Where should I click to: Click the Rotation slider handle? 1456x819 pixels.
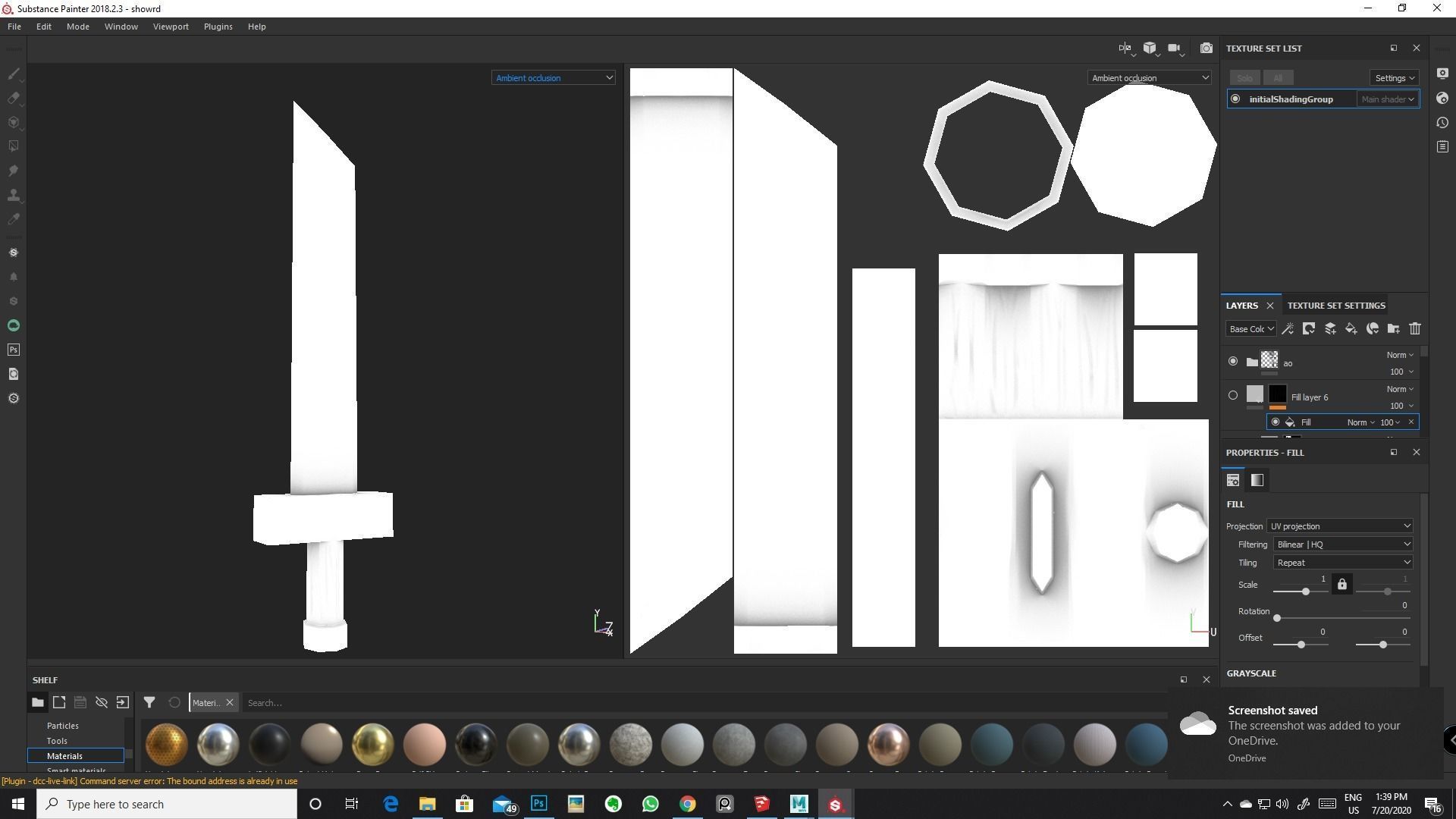(x=1277, y=618)
